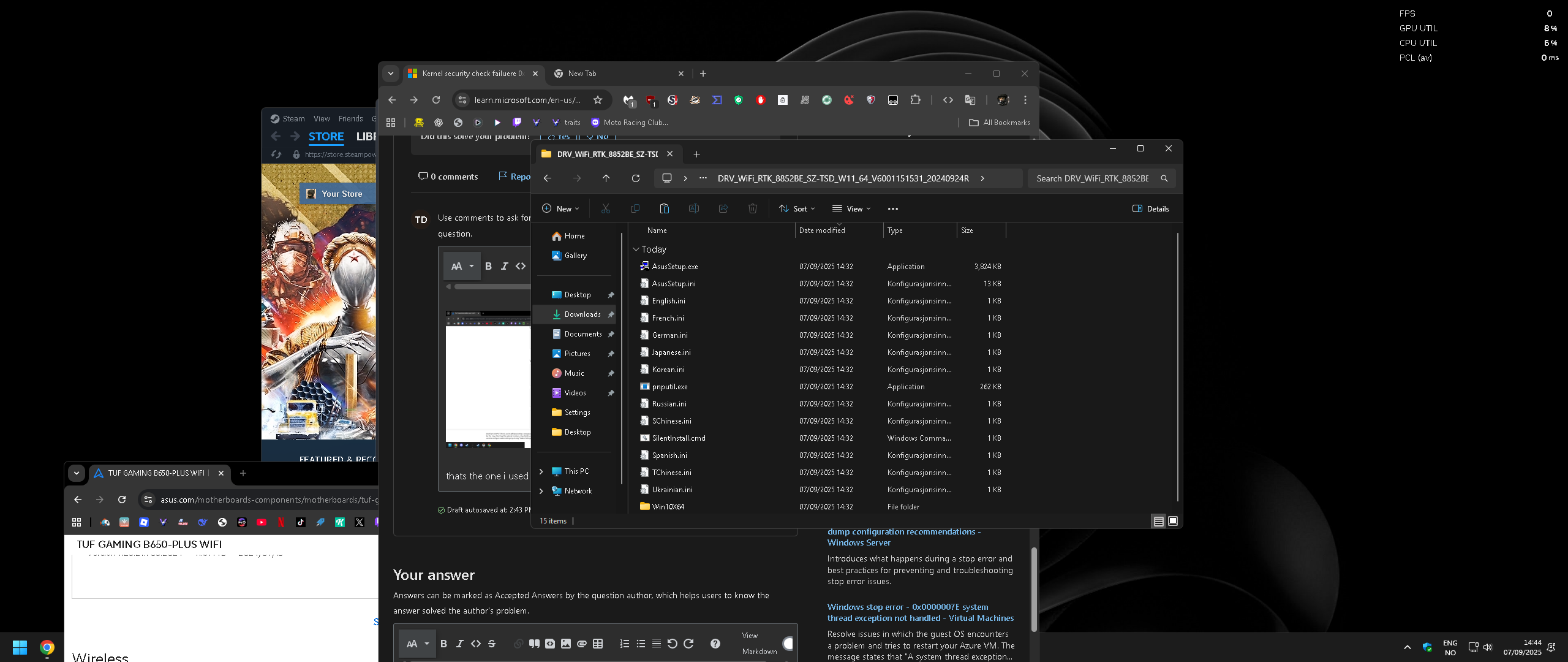This screenshot has height=662, width=1568.
Task: Open the Chrome extensions puzzle icon
Action: (916, 100)
